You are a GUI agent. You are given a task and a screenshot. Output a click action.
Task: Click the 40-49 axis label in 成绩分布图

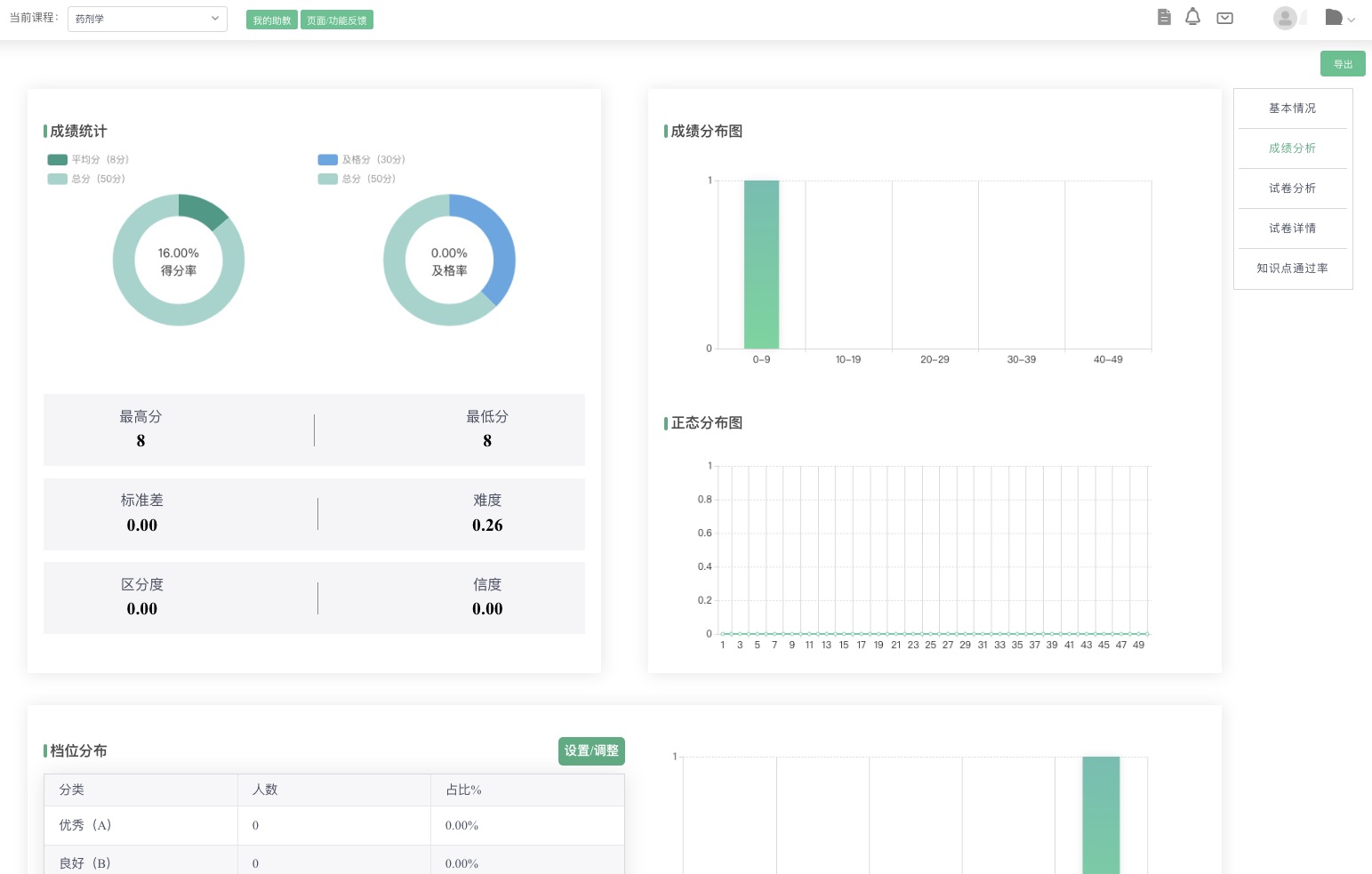point(1108,360)
